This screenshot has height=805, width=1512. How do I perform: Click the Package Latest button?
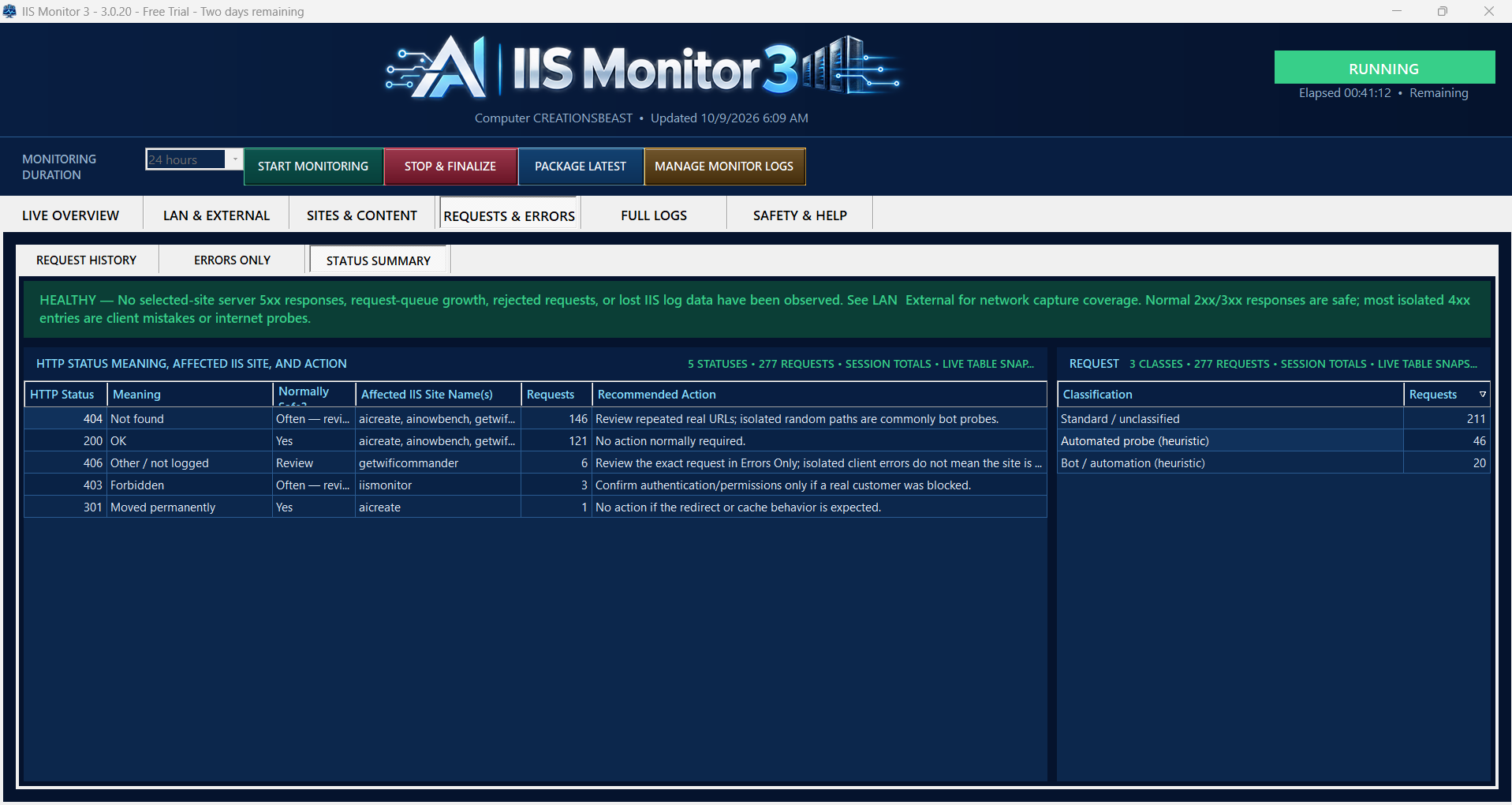581,167
